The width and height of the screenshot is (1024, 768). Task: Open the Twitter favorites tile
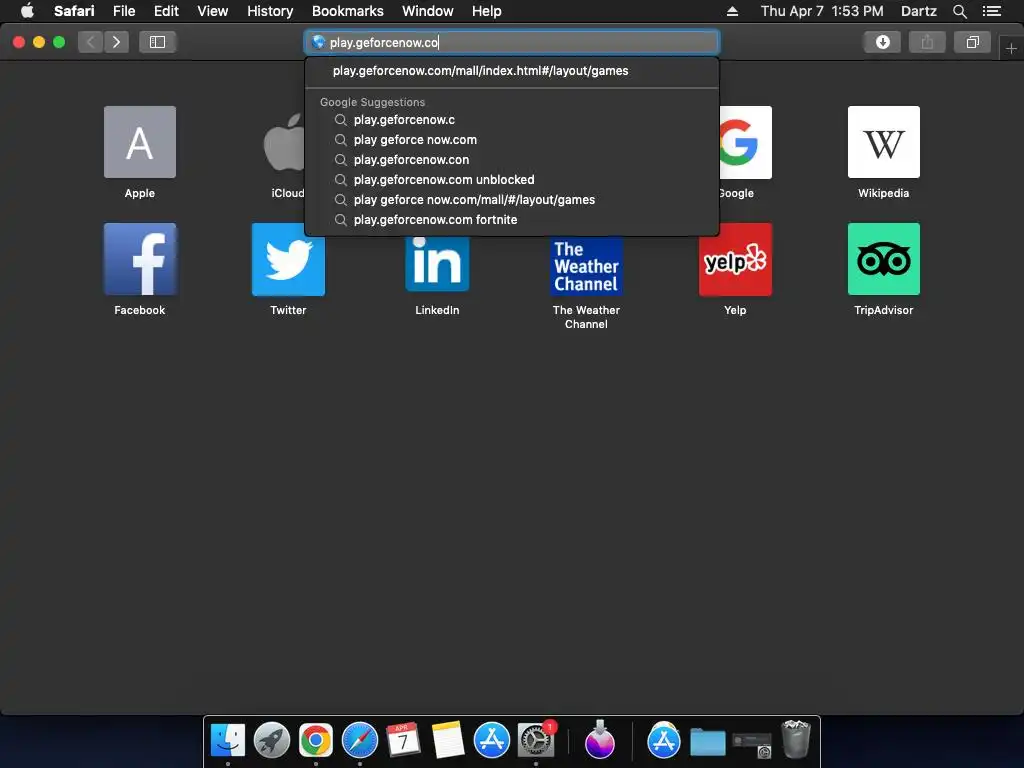coord(288,259)
